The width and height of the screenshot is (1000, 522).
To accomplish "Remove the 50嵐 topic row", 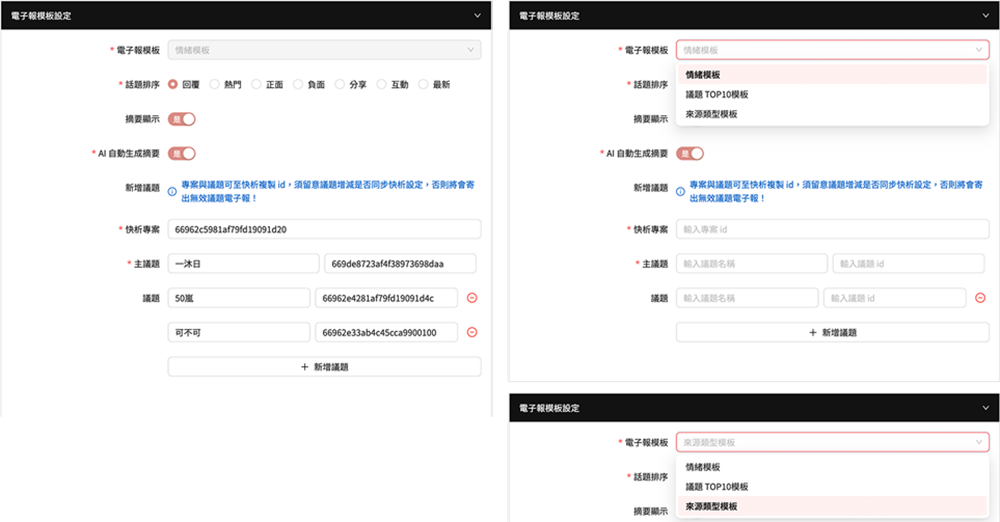I will [472, 298].
